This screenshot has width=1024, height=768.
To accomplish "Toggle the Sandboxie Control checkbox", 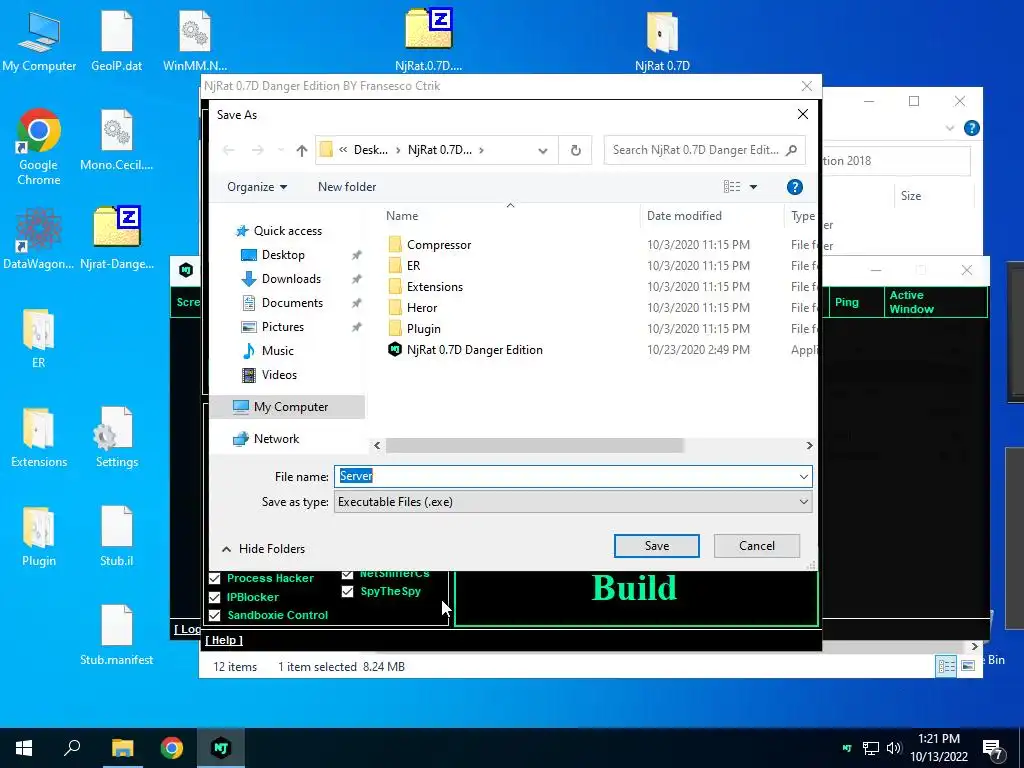I will (214, 615).
